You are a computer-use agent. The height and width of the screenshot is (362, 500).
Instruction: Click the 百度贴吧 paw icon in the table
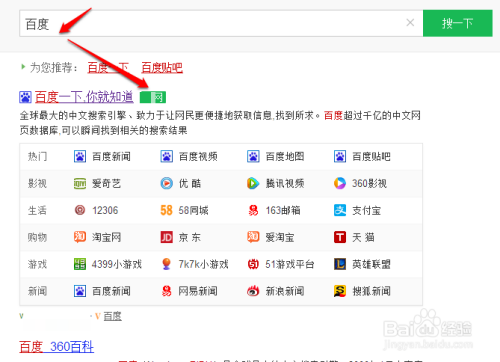pyautogui.click(x=340, y=156)
